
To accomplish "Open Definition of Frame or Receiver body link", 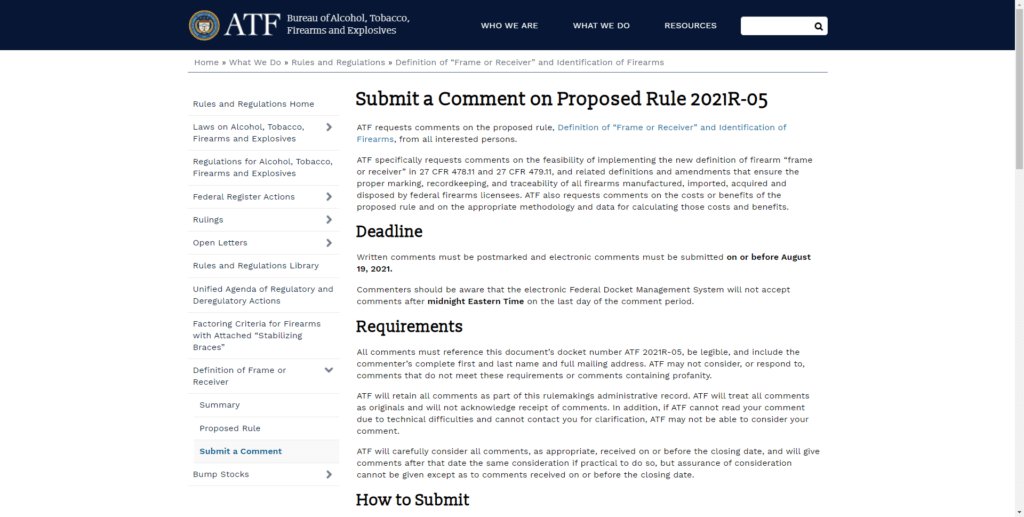I will [571, 133].
